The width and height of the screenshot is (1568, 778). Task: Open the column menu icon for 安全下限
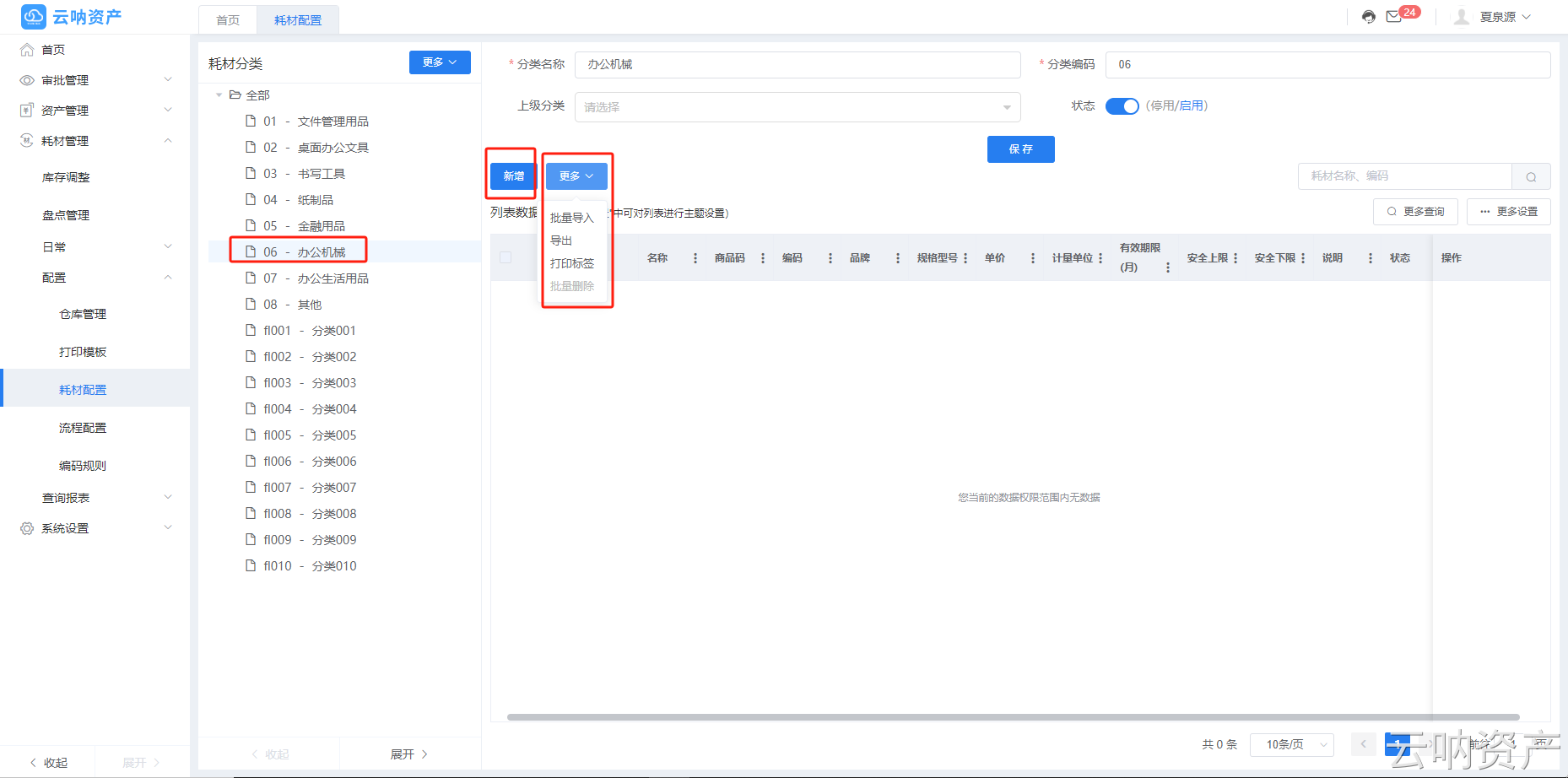[1303, 258]
